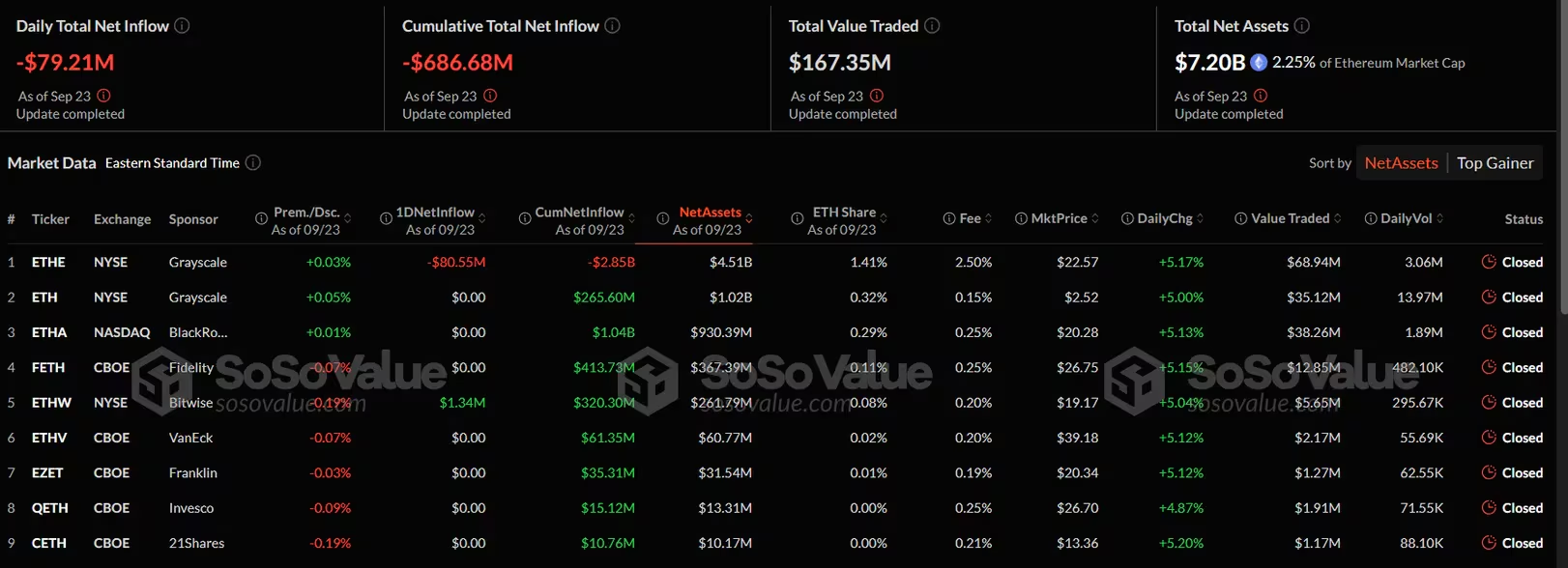Click the -$686.68M cumulative inflow value
Image resolution: width=1568 pixels, height=568 pixels.
[x=457, y=63]
